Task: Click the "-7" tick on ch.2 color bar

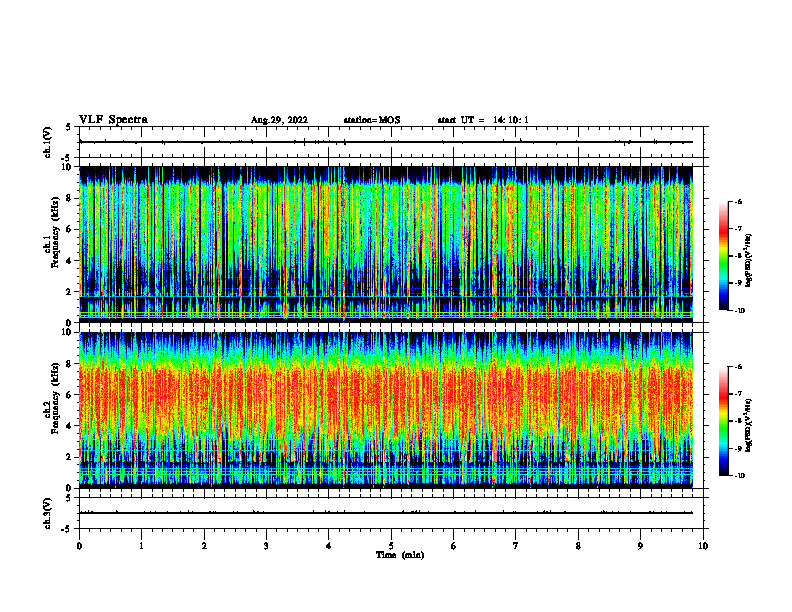Action: pos(738,394)
